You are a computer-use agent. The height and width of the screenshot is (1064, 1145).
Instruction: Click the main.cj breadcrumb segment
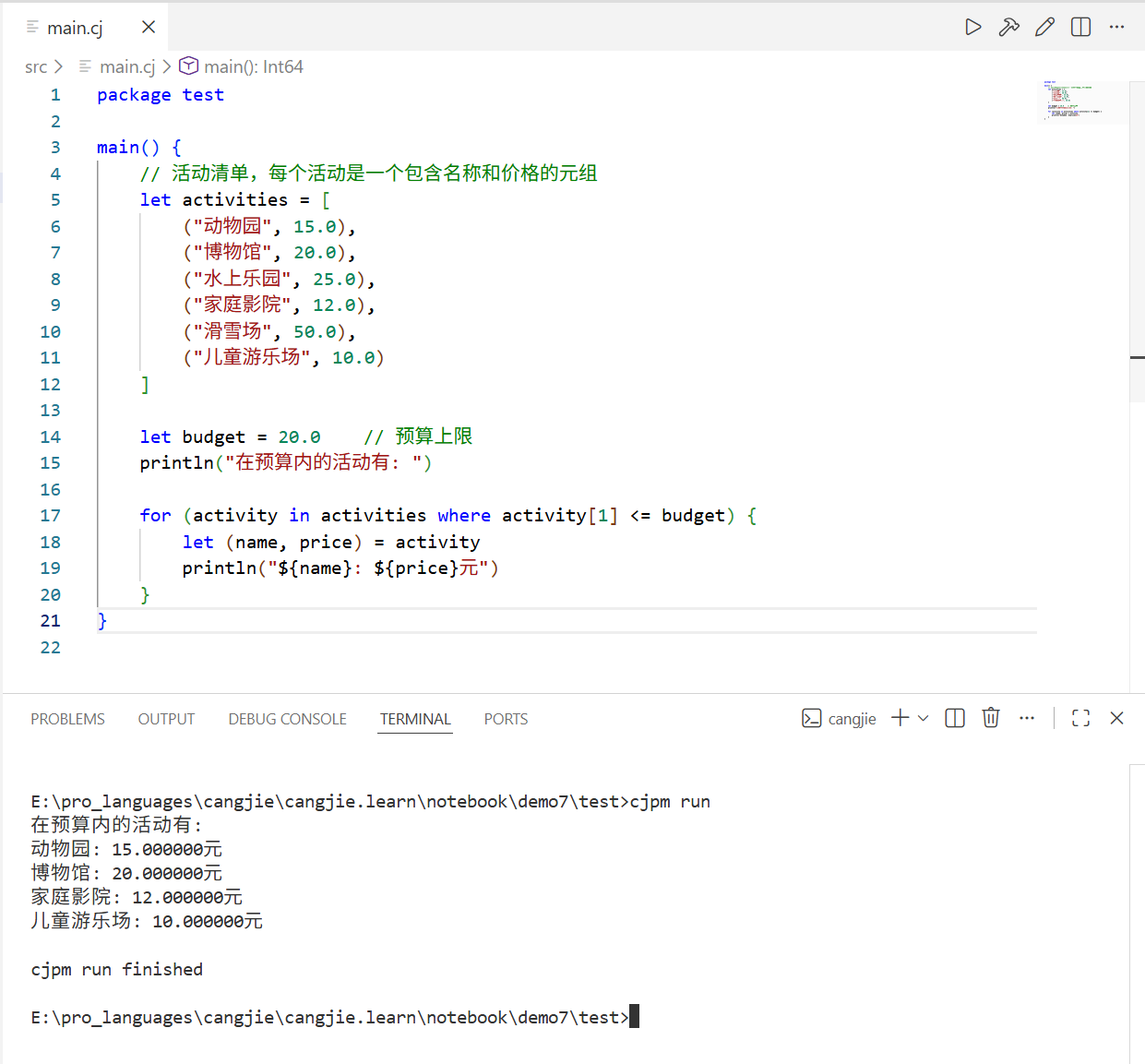point(127,66)
